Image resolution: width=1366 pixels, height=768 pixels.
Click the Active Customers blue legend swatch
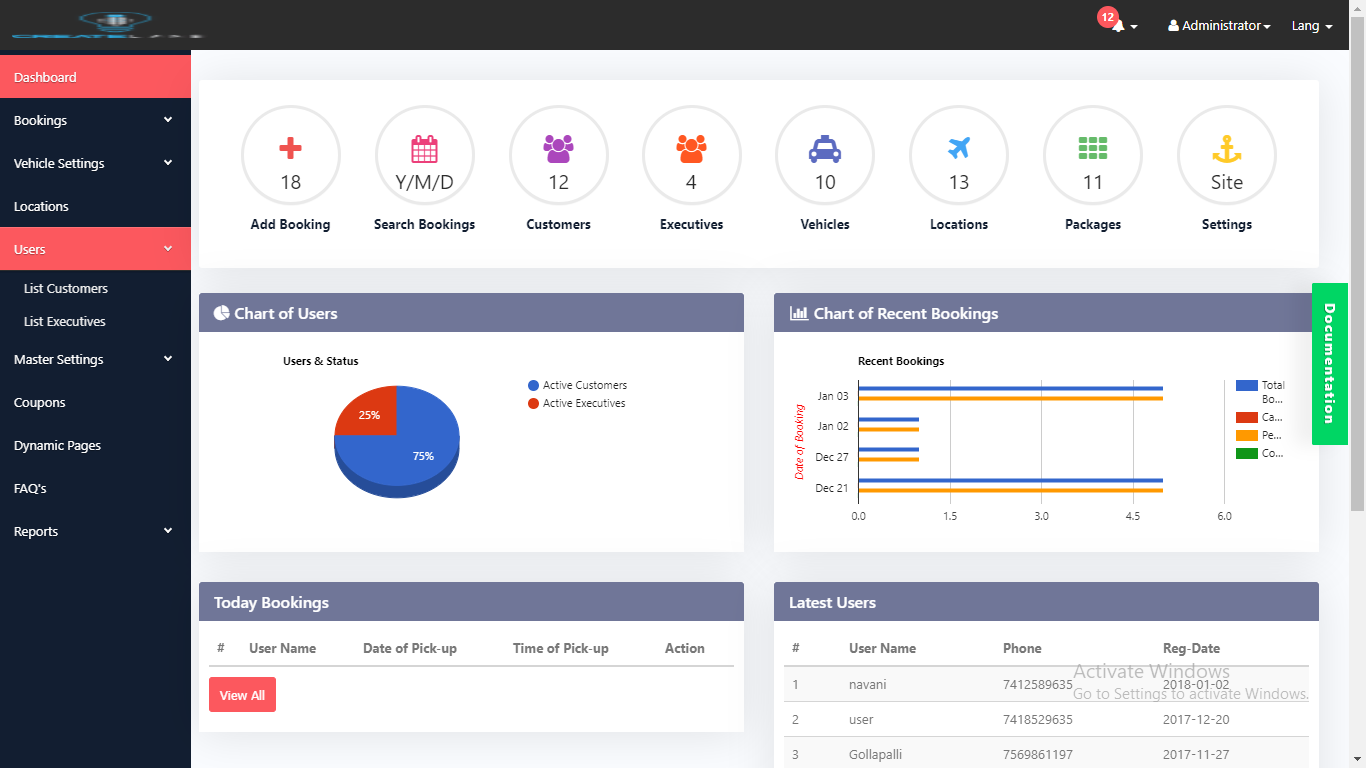(534, 385)
